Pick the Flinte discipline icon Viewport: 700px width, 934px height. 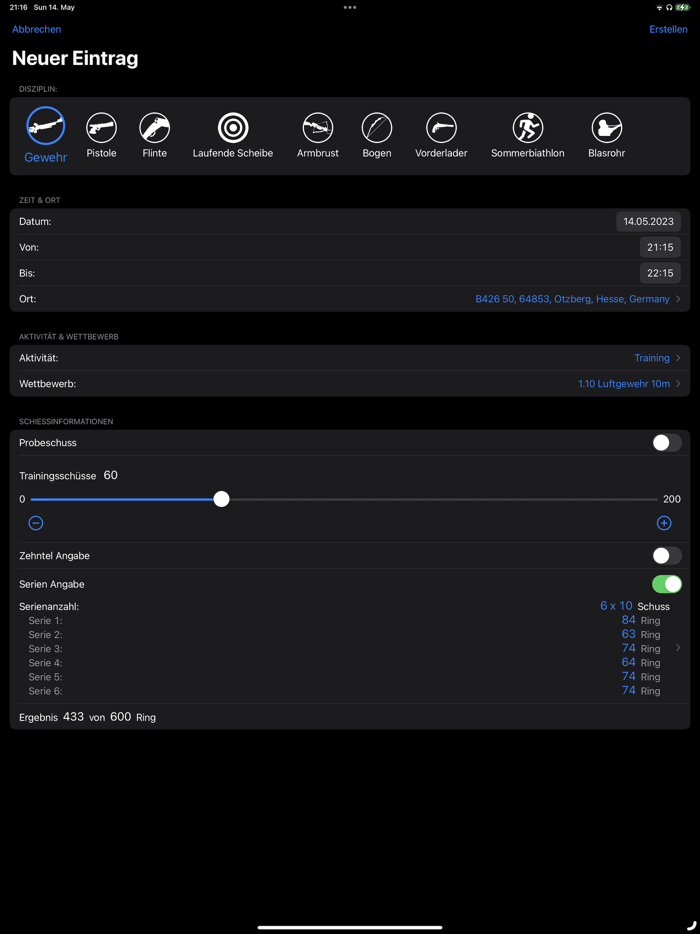[x=155, y=127]
